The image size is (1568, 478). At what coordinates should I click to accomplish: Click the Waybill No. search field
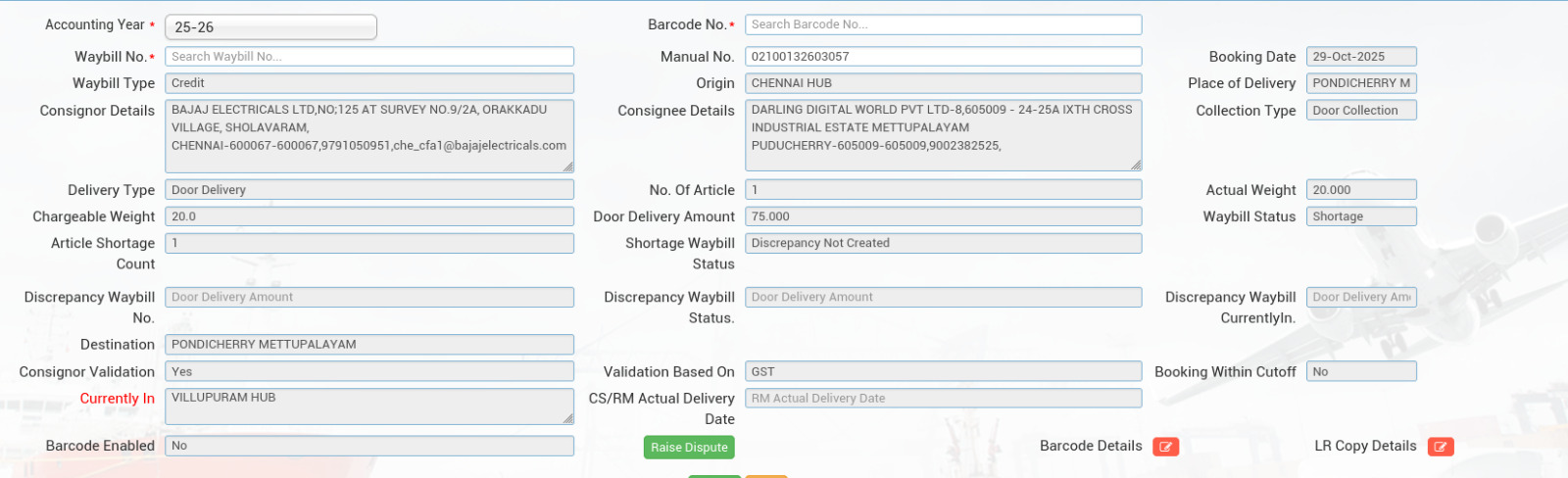pos(368,57)
